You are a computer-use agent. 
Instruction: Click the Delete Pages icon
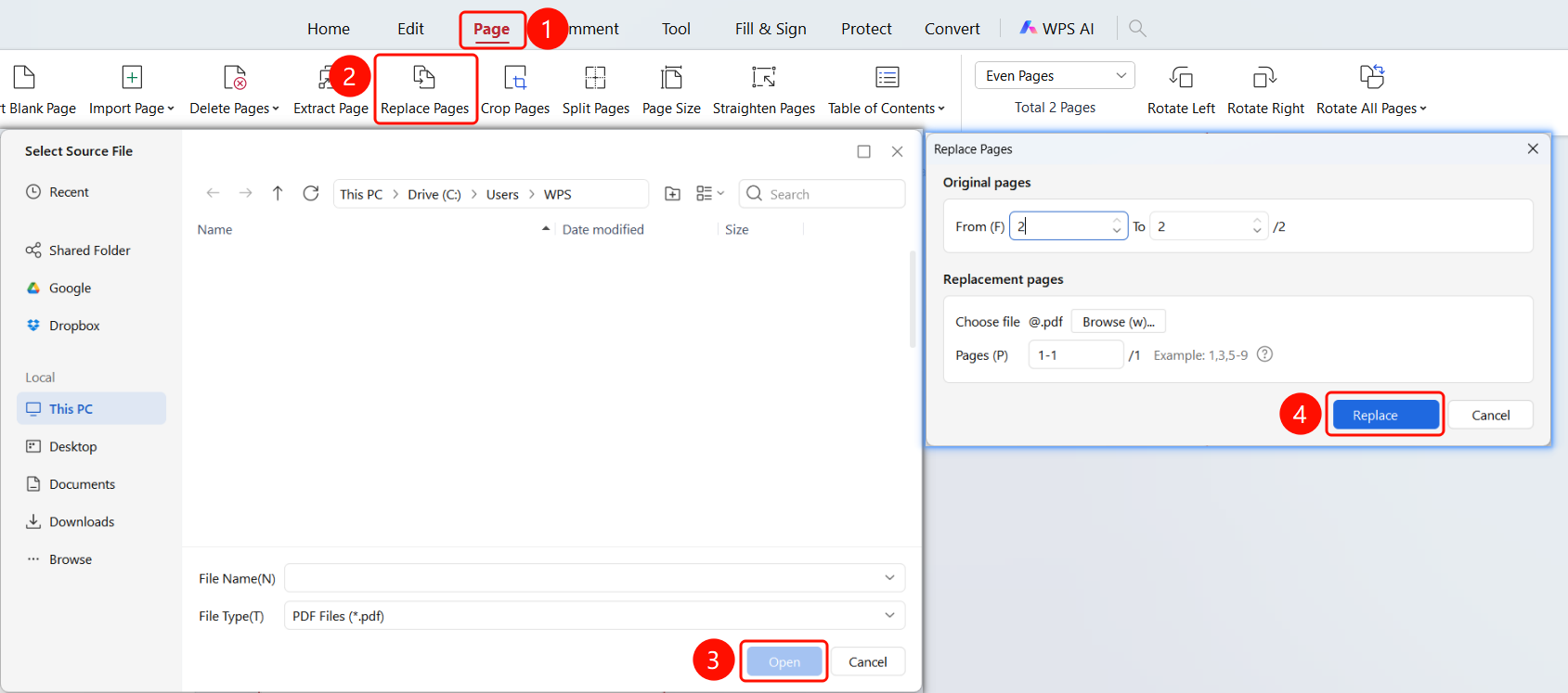point(235,77)
